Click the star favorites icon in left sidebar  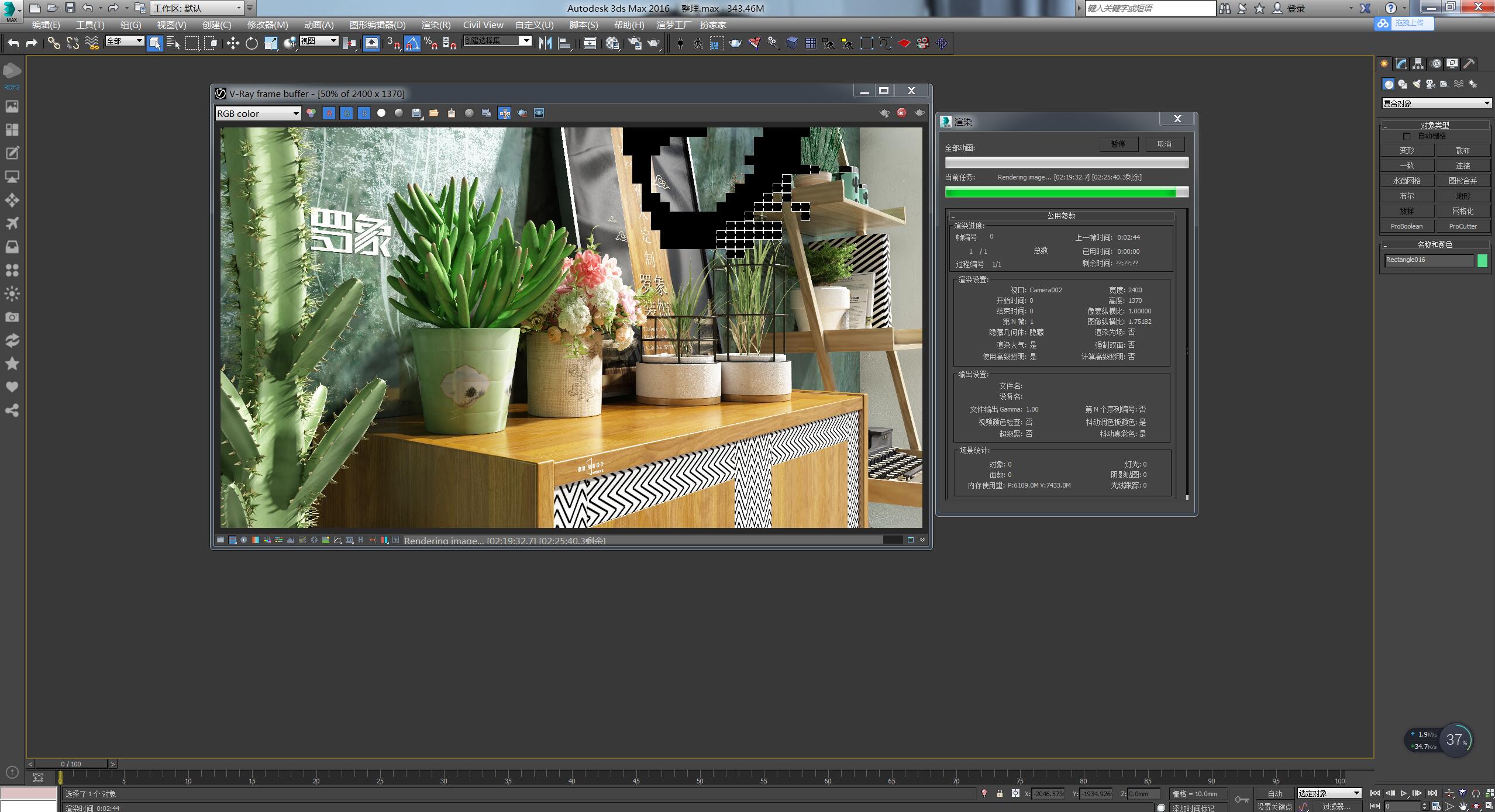[x=12, y=364]
